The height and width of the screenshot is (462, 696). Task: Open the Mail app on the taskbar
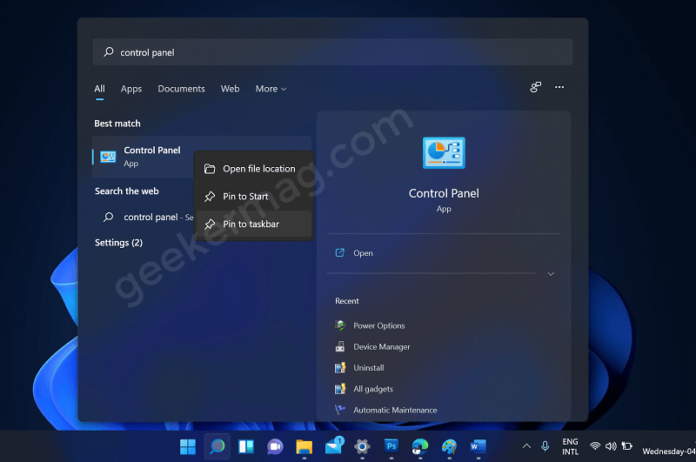point(334,446)
